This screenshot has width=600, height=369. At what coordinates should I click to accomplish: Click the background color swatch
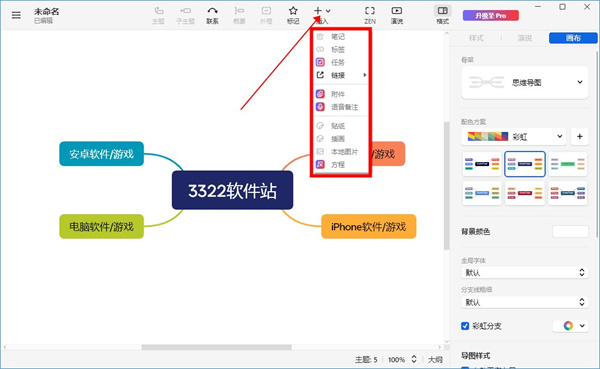click(570, 231)
